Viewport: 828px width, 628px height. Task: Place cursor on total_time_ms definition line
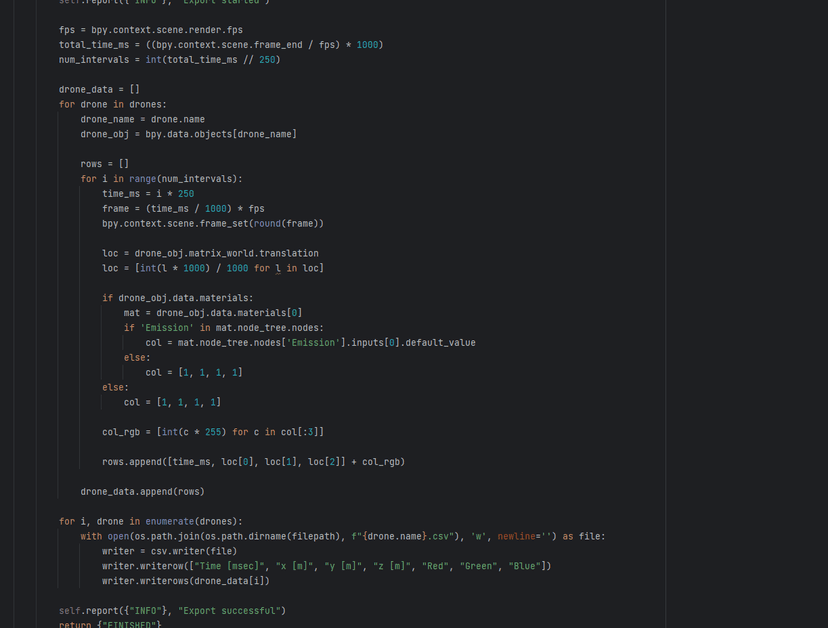pos(221,45)
